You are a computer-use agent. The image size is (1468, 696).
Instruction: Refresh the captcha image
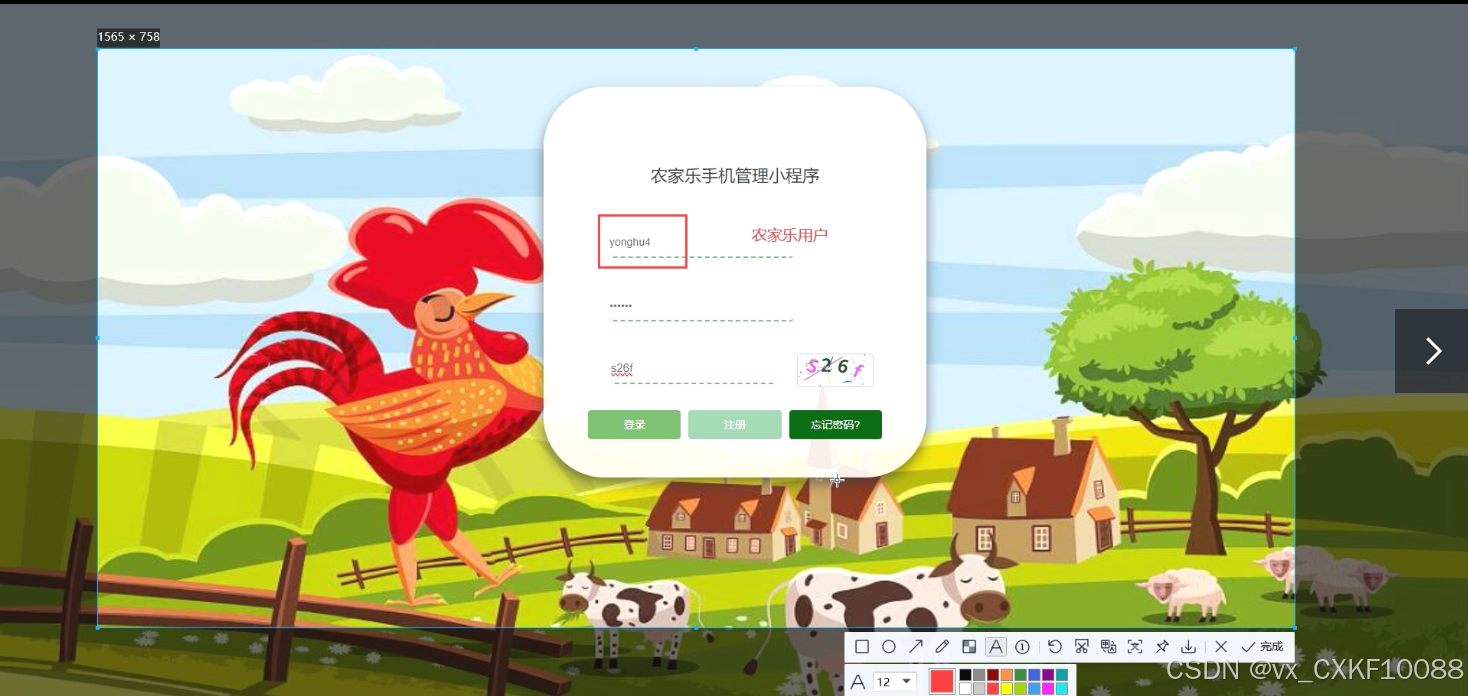pos(835,370)
